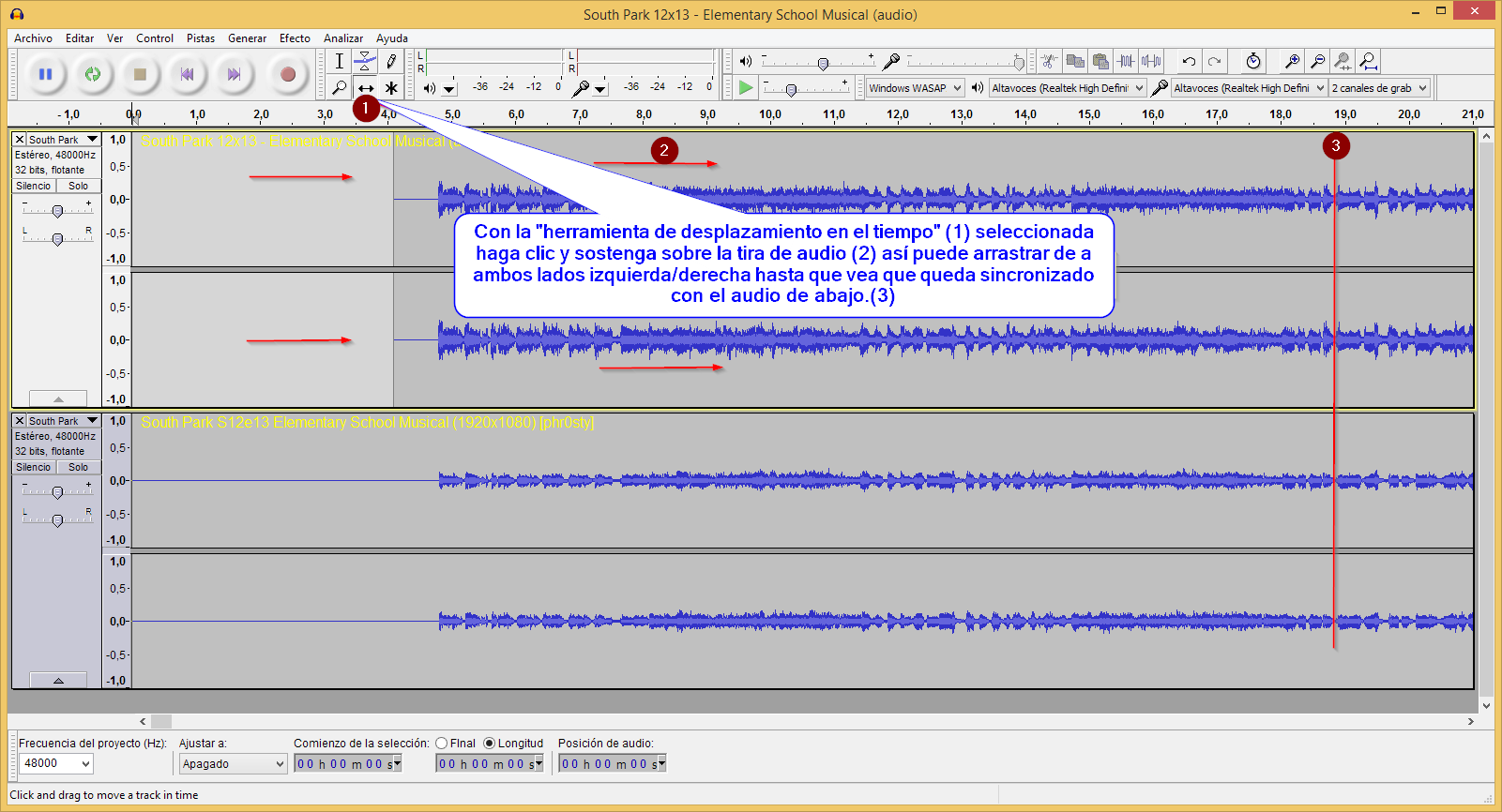Click the playback speed slider knob
Screen dimensions: 1502x812
coord(791,90)
